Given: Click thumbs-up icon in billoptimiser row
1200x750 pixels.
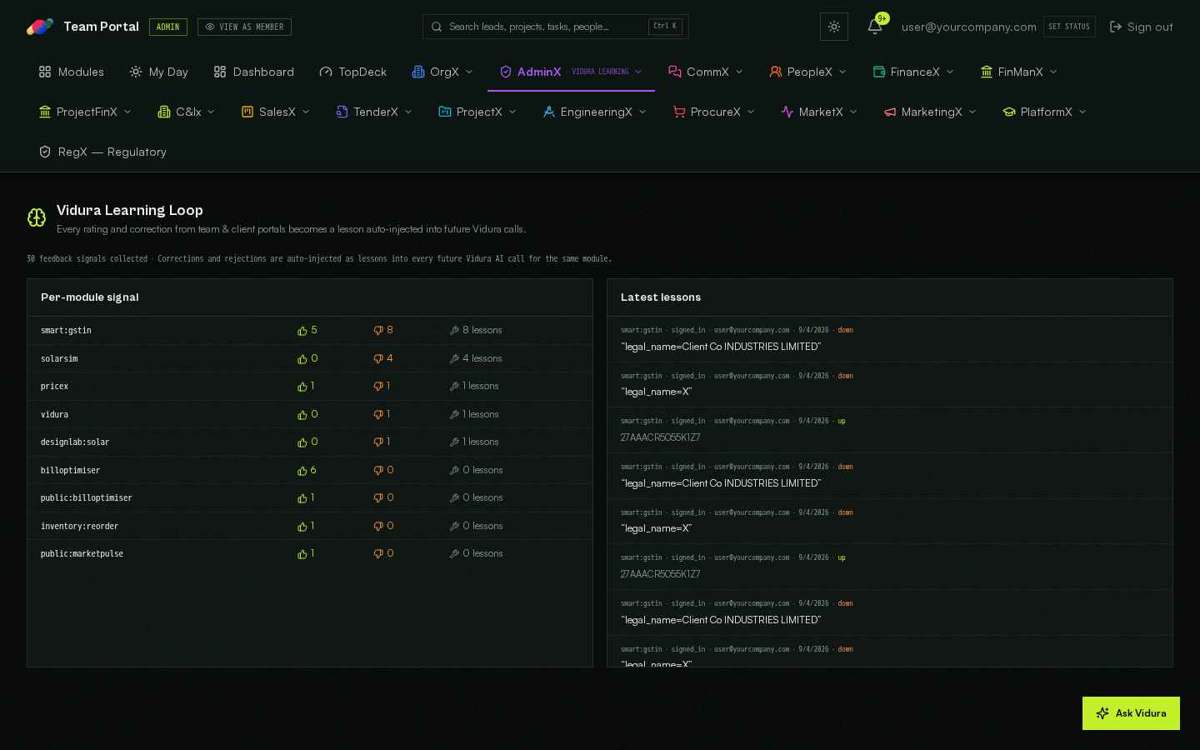Looking at the screenshot, I should click(302, 470).
